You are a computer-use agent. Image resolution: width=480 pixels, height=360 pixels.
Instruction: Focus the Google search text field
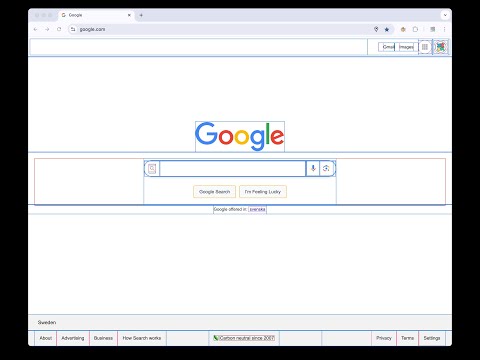pos(233,168)
